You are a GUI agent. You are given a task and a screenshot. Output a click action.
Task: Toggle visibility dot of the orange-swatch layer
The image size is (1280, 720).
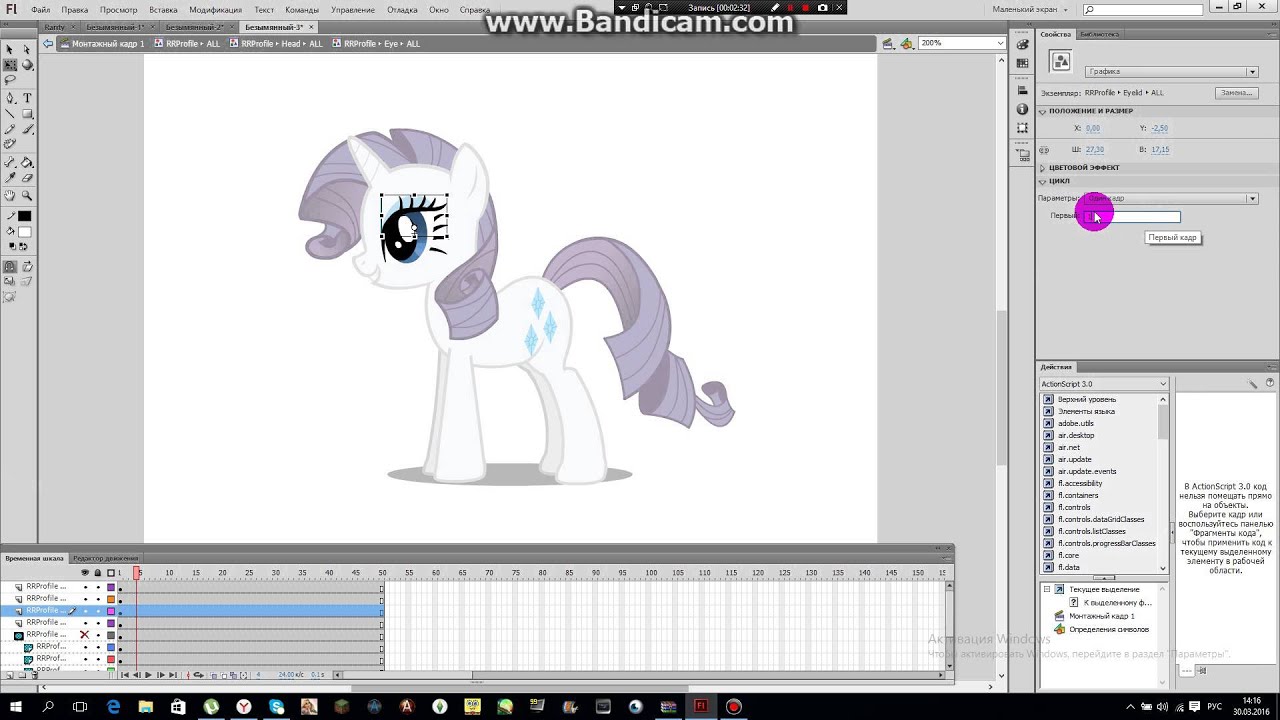click(85, 599)
